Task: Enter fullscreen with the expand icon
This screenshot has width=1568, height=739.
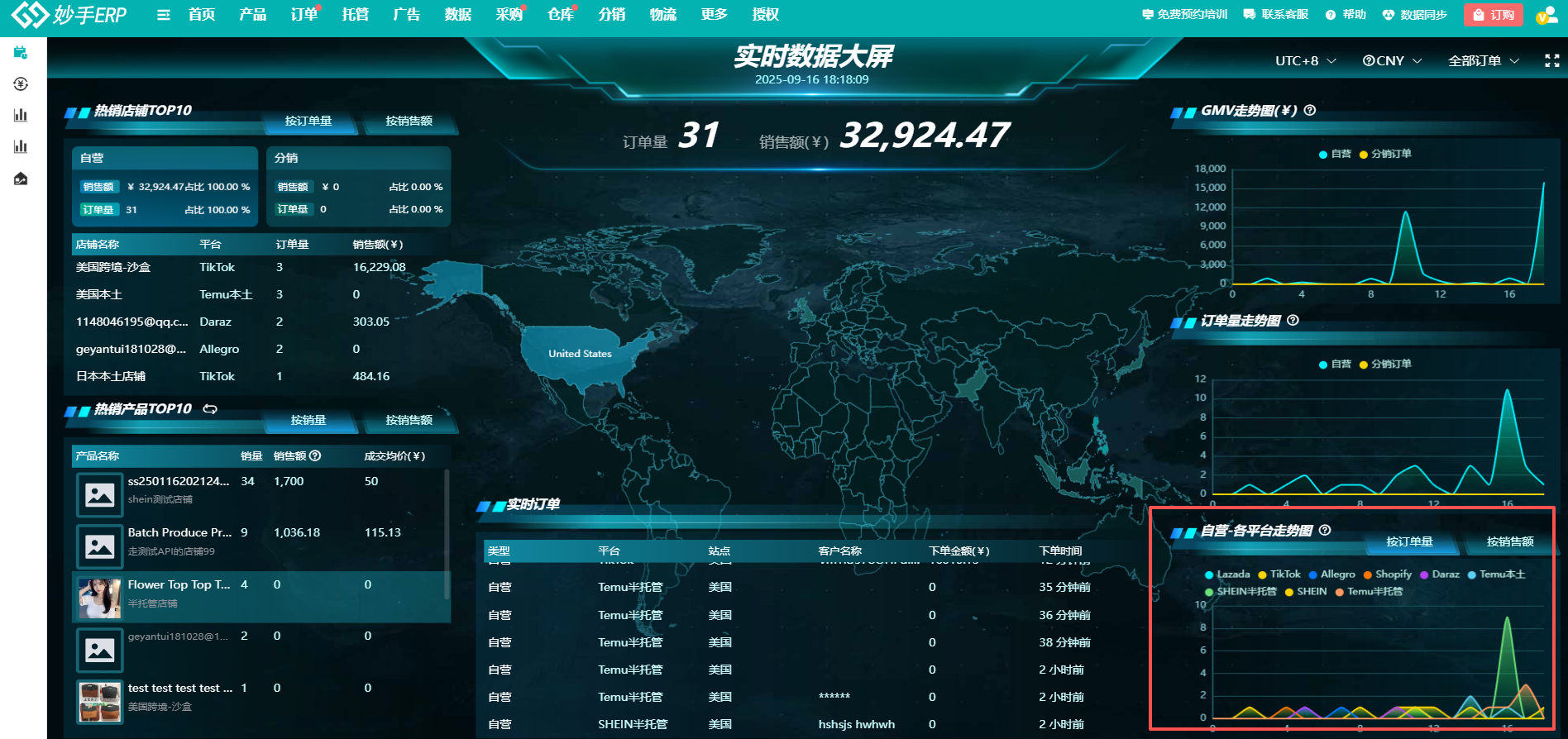Action: (x=1551, y=60)
